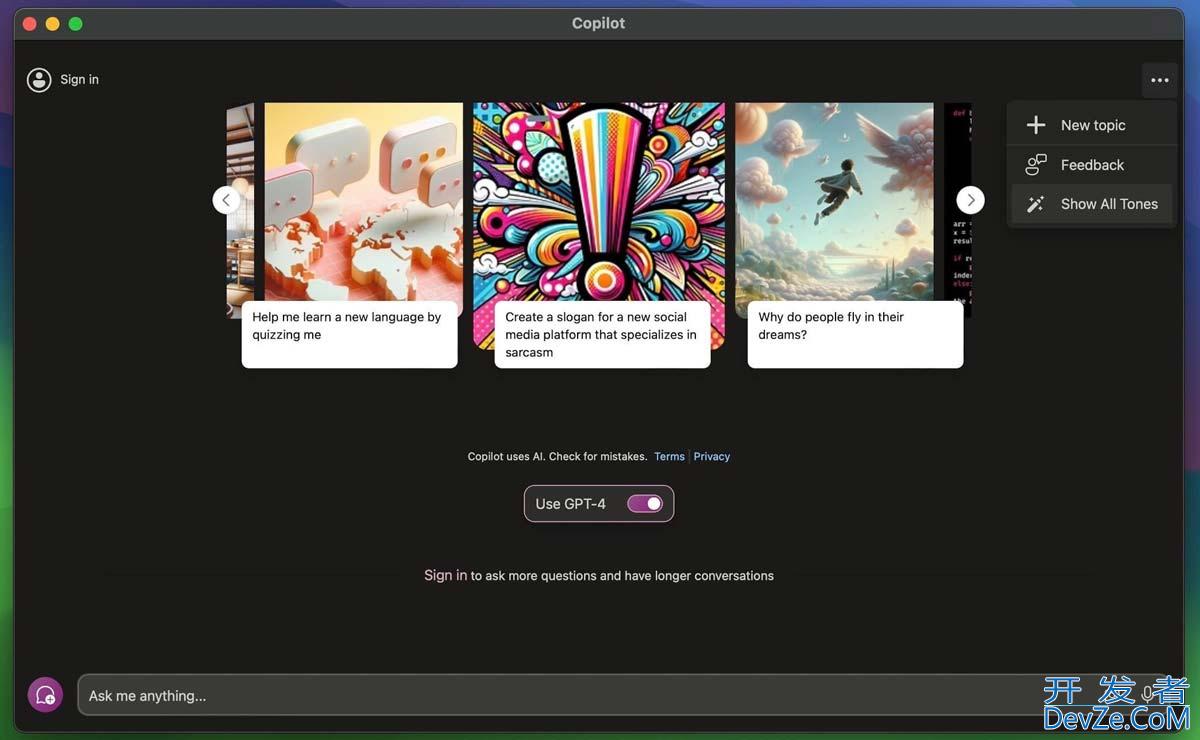Image resolution: width=1200 pixels, height=740 pixels.
Task: Click the speech bubbles world map image
Action: click(x=364, y=202)
